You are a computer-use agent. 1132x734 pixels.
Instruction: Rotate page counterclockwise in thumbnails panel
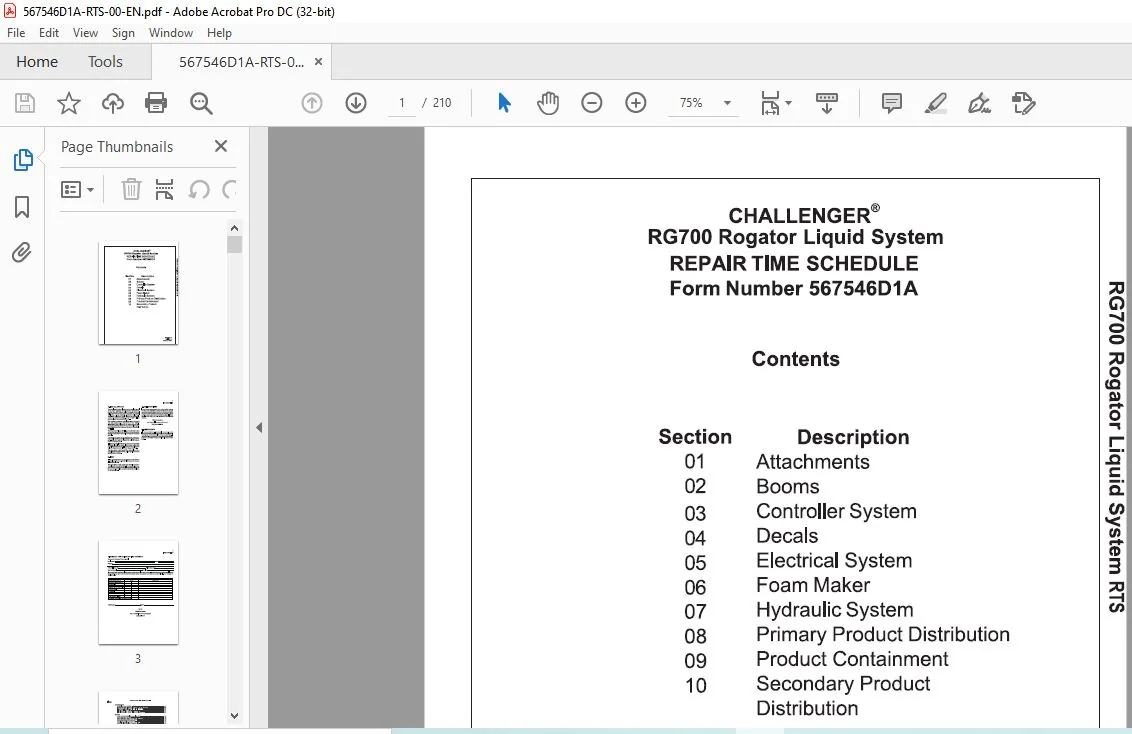199,190
